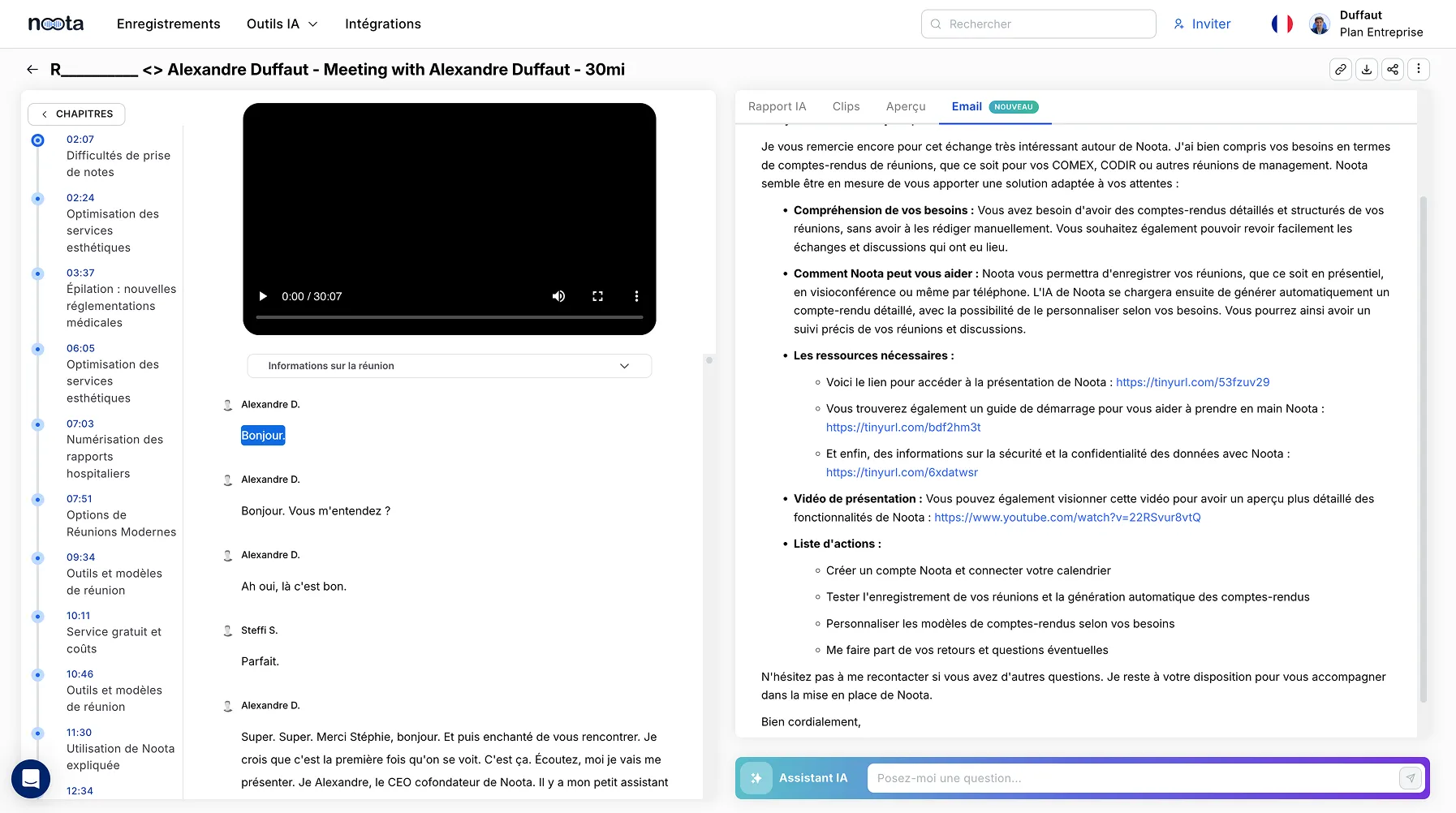Collapse the CHAPITRES panel
1456x813 pixels.
pos(76,114)
